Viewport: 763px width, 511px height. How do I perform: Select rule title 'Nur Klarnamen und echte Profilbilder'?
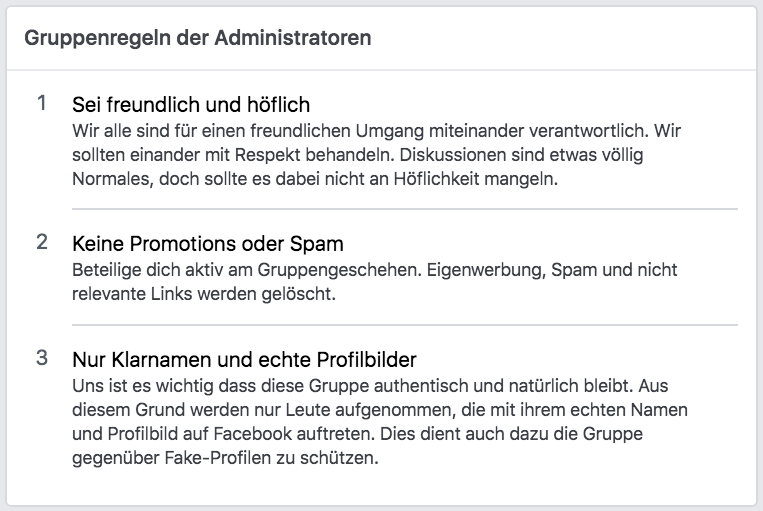point(244,360)
